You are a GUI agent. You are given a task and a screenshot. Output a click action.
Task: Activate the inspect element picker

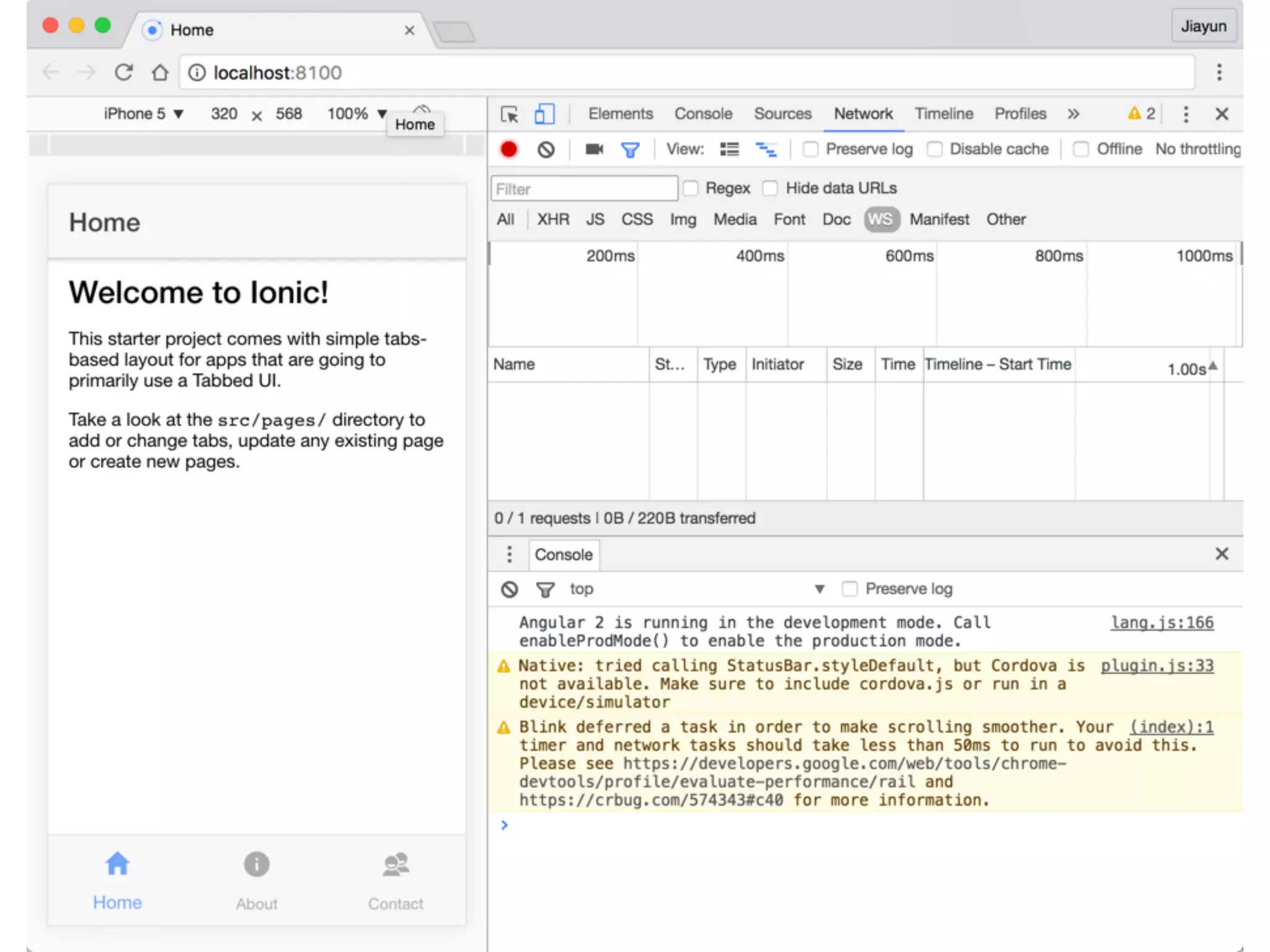(x=510, y=114)
